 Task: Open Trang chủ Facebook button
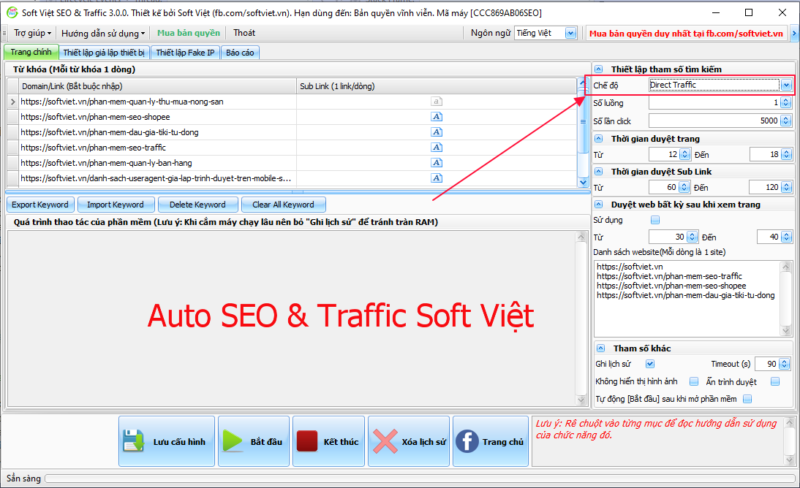click(490, 442)
